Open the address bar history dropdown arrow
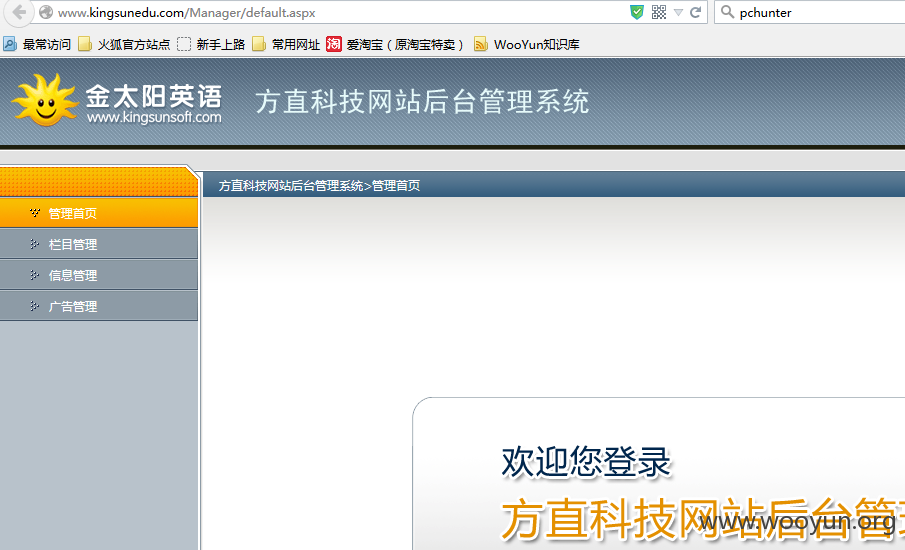905x550 pixels. [x=678, y=13]
